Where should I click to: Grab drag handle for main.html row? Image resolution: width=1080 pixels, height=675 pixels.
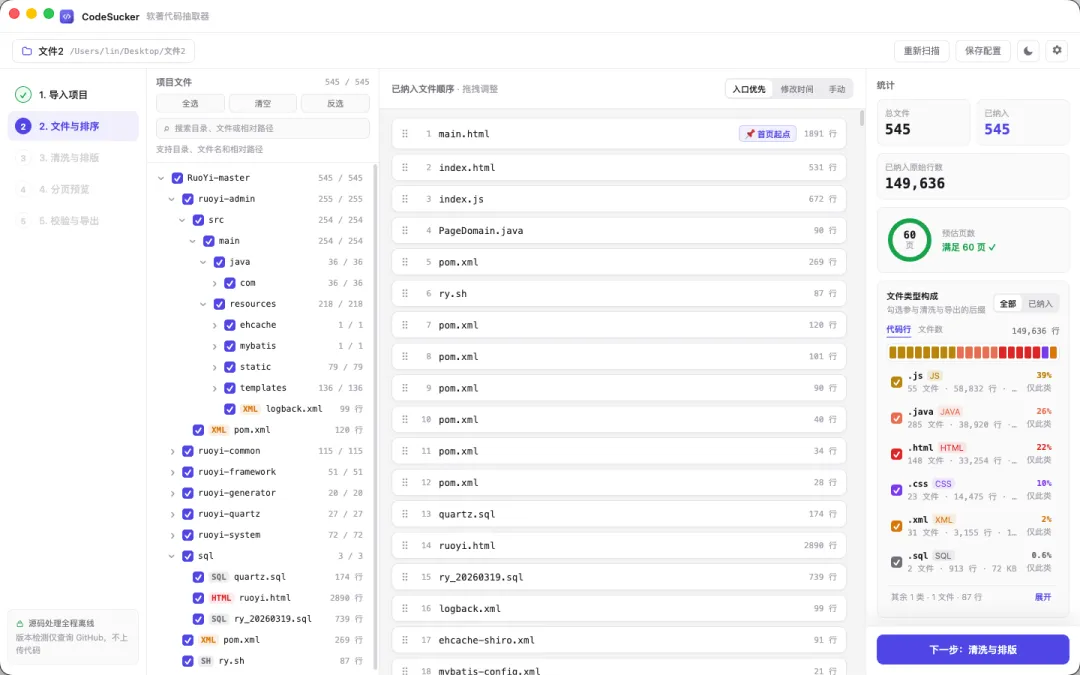[x=405, y=134]
